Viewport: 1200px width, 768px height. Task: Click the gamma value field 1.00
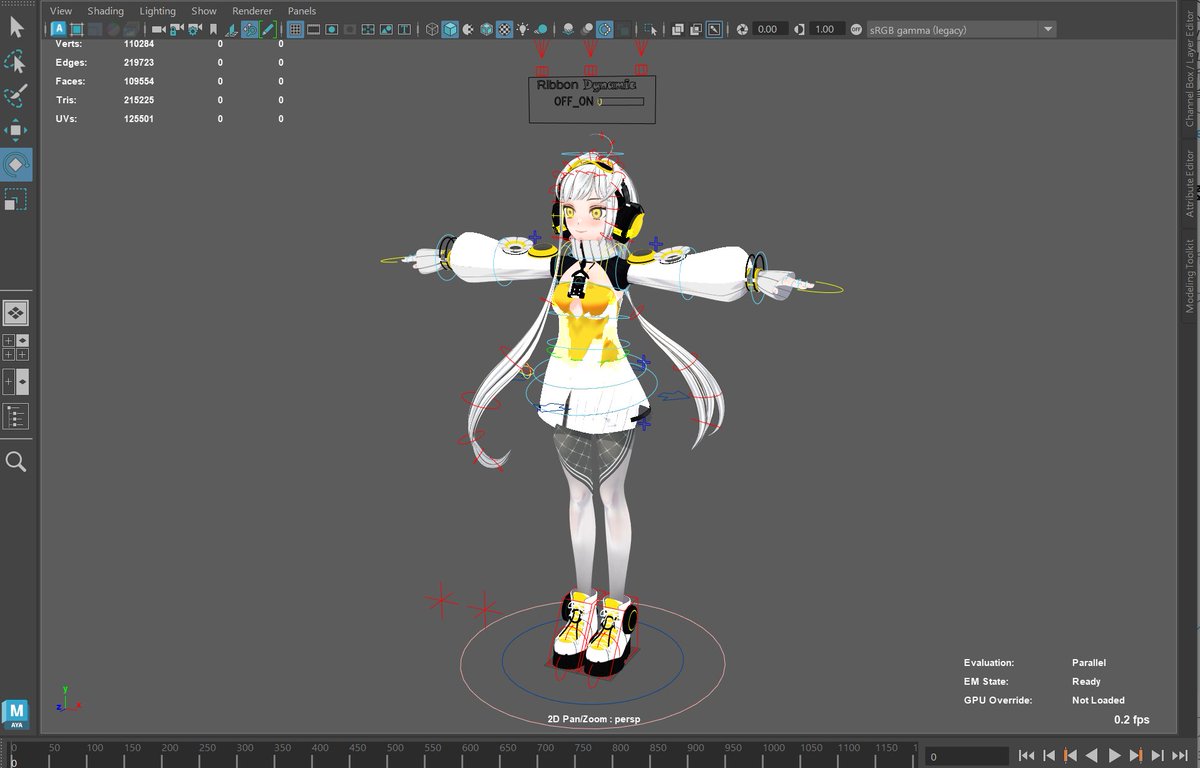coord(826,30)
